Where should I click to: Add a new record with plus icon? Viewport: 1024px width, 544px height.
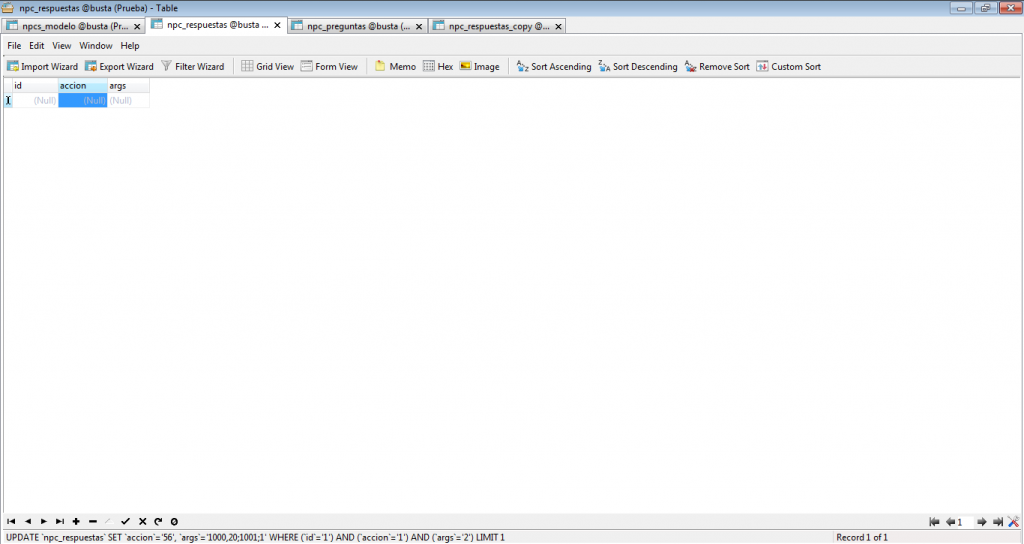tap(76, 521)
